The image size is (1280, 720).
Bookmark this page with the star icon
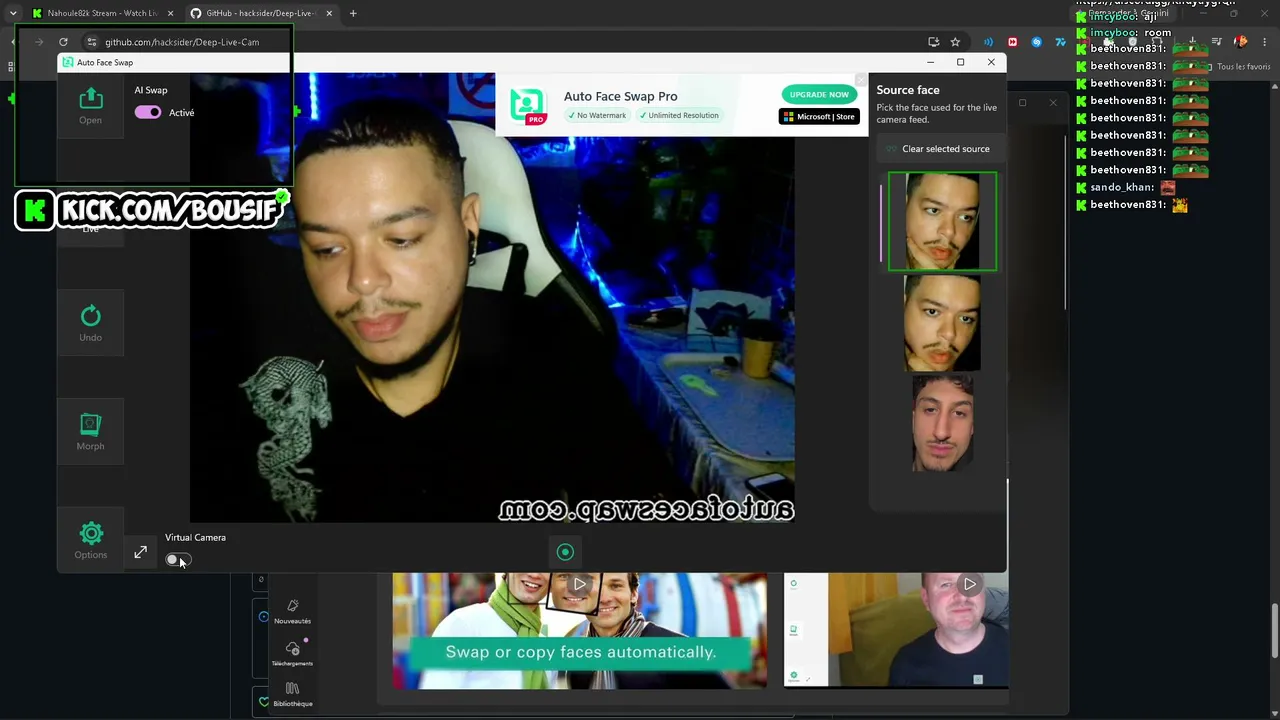click(955, 42)
